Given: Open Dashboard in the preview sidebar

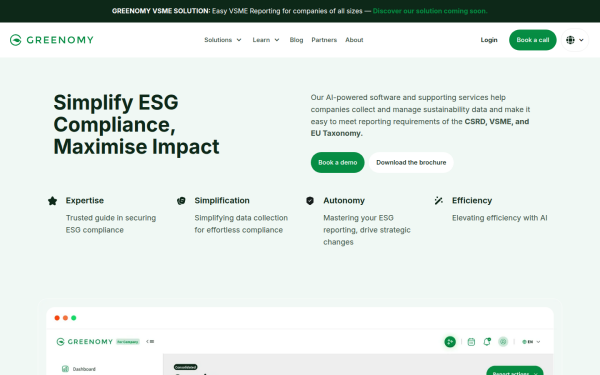Looking at the screenshot, I should 78,369.
